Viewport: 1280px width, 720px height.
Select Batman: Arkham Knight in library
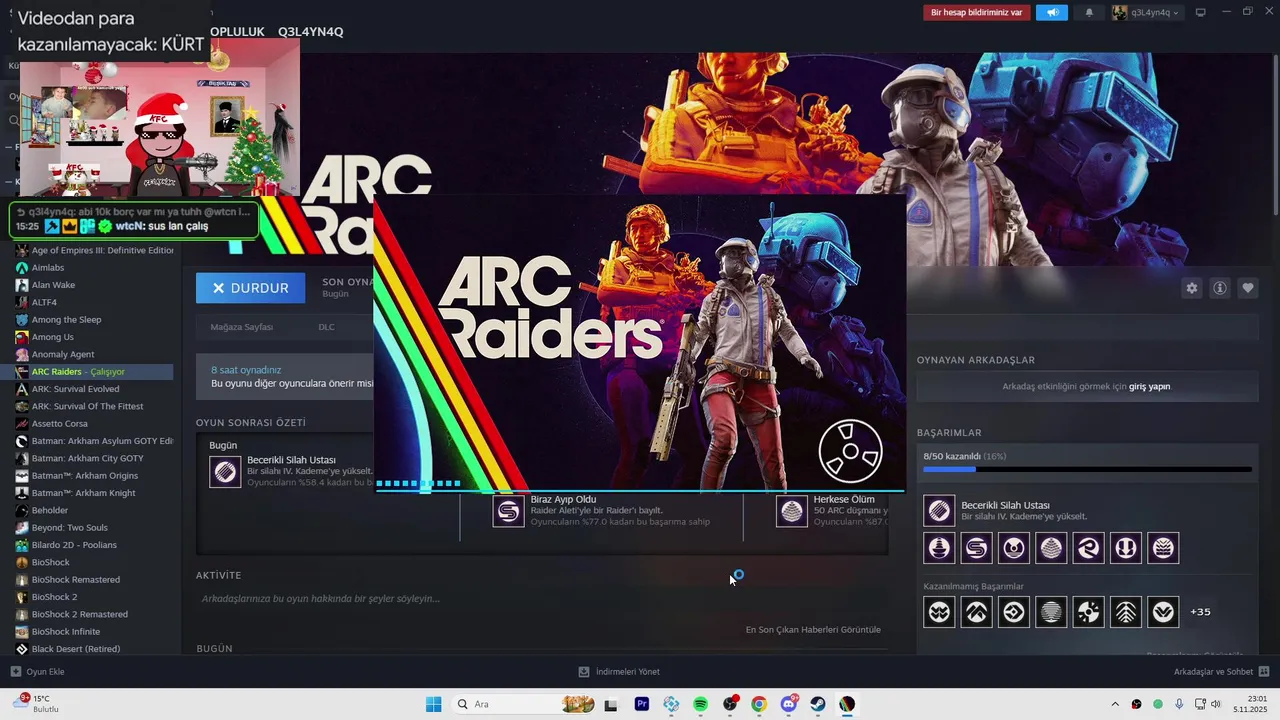(x=94, y=493)
